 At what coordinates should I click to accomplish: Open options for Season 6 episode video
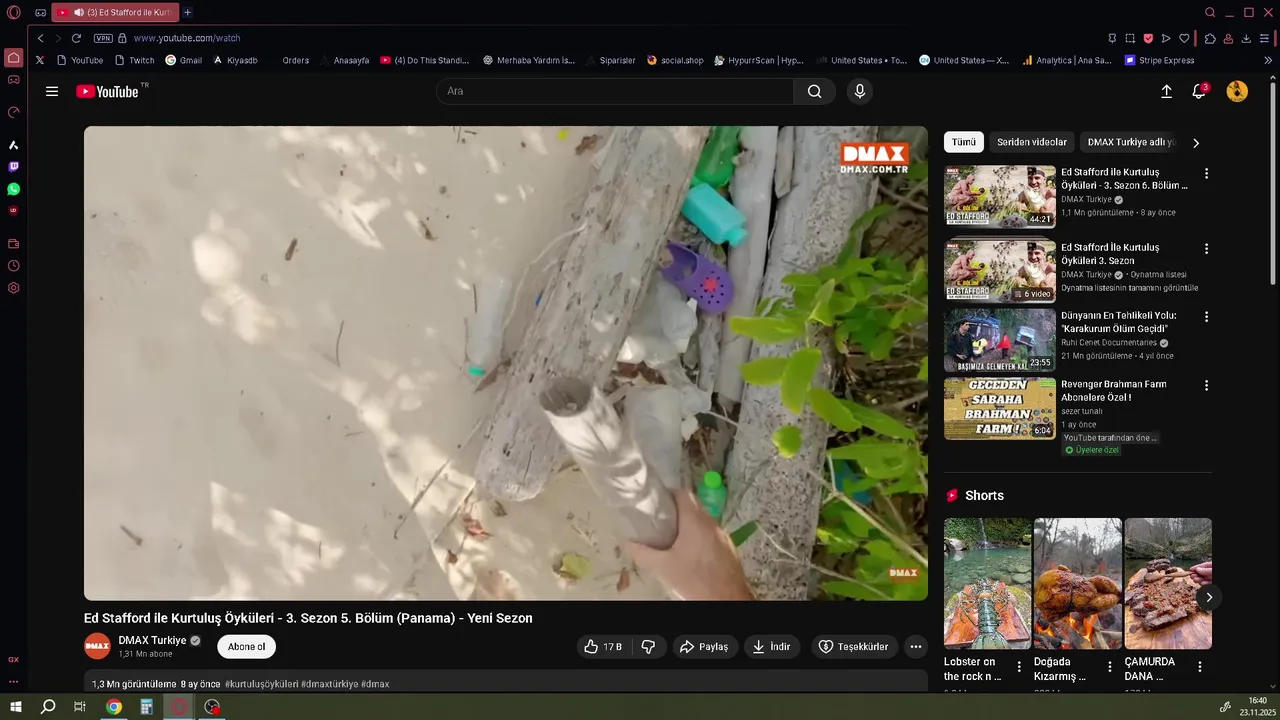pos(1206,173)
